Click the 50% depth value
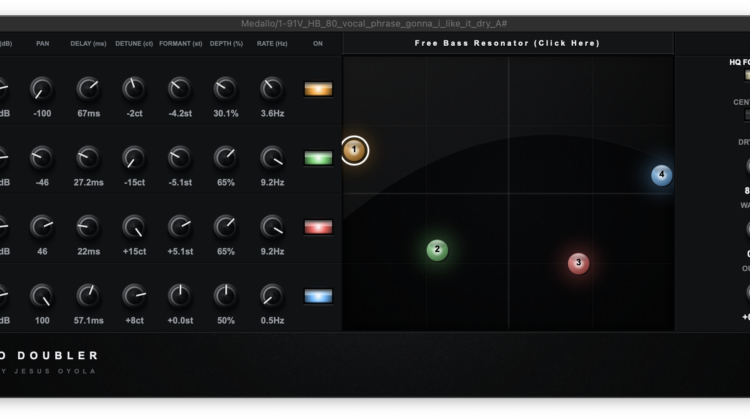This screenshot has width=750, height=420. [226, 321]
